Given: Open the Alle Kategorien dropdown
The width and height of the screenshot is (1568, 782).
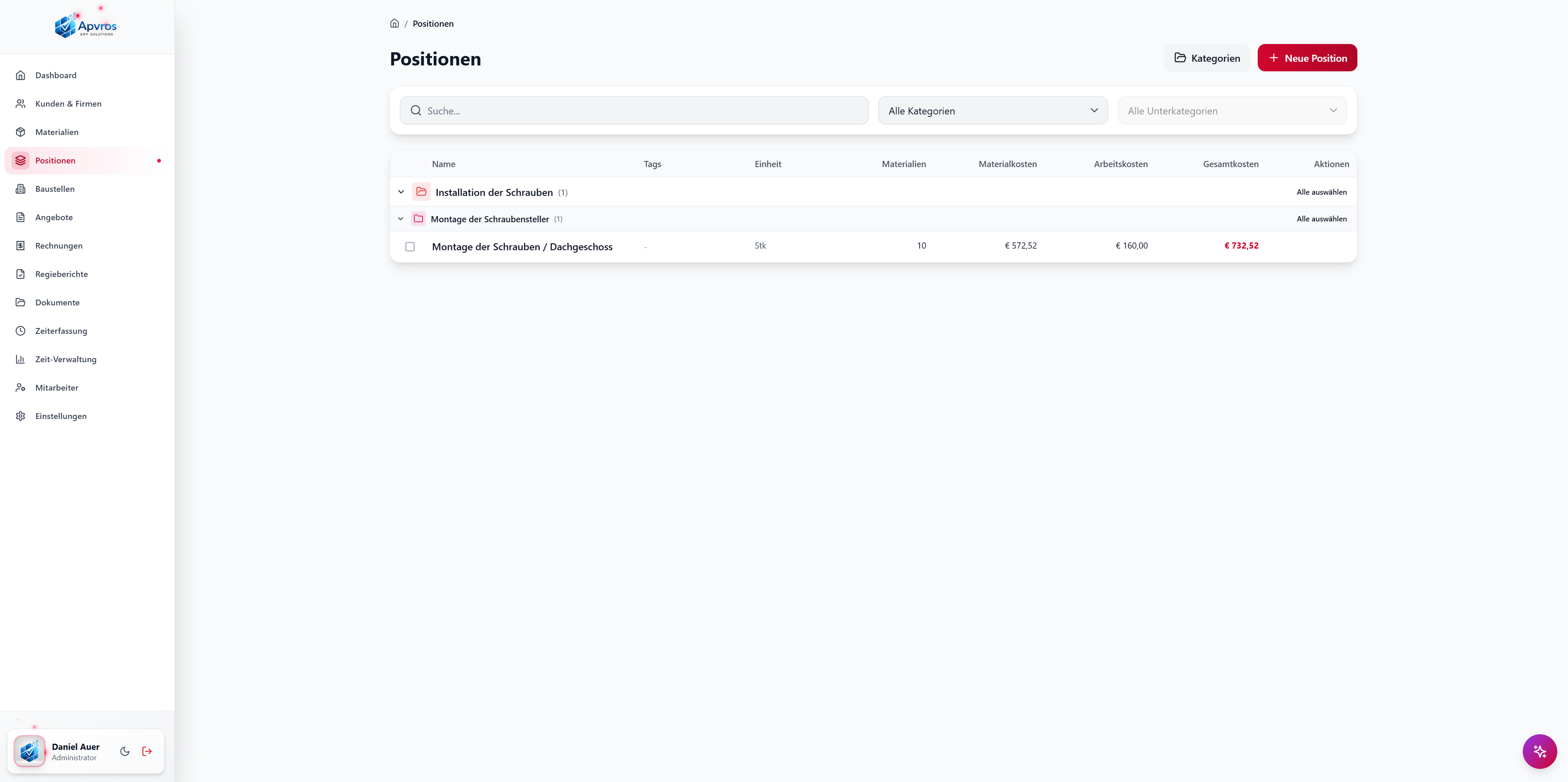Looking at the screenshot, I should [x=992, y=111].
